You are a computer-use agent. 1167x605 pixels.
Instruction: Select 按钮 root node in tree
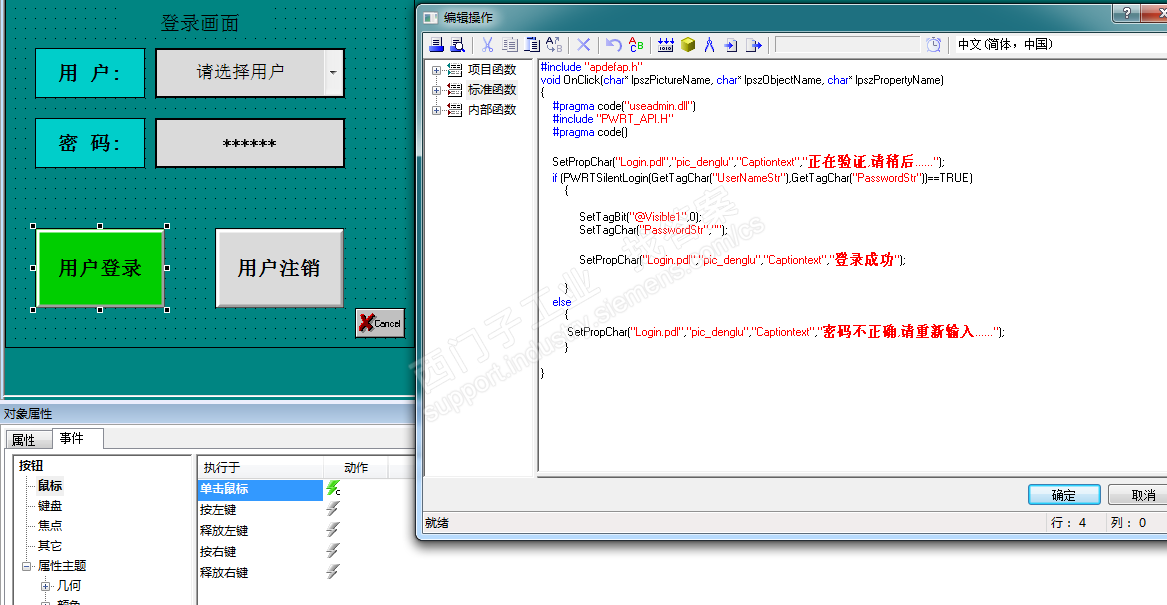[31, 466]
